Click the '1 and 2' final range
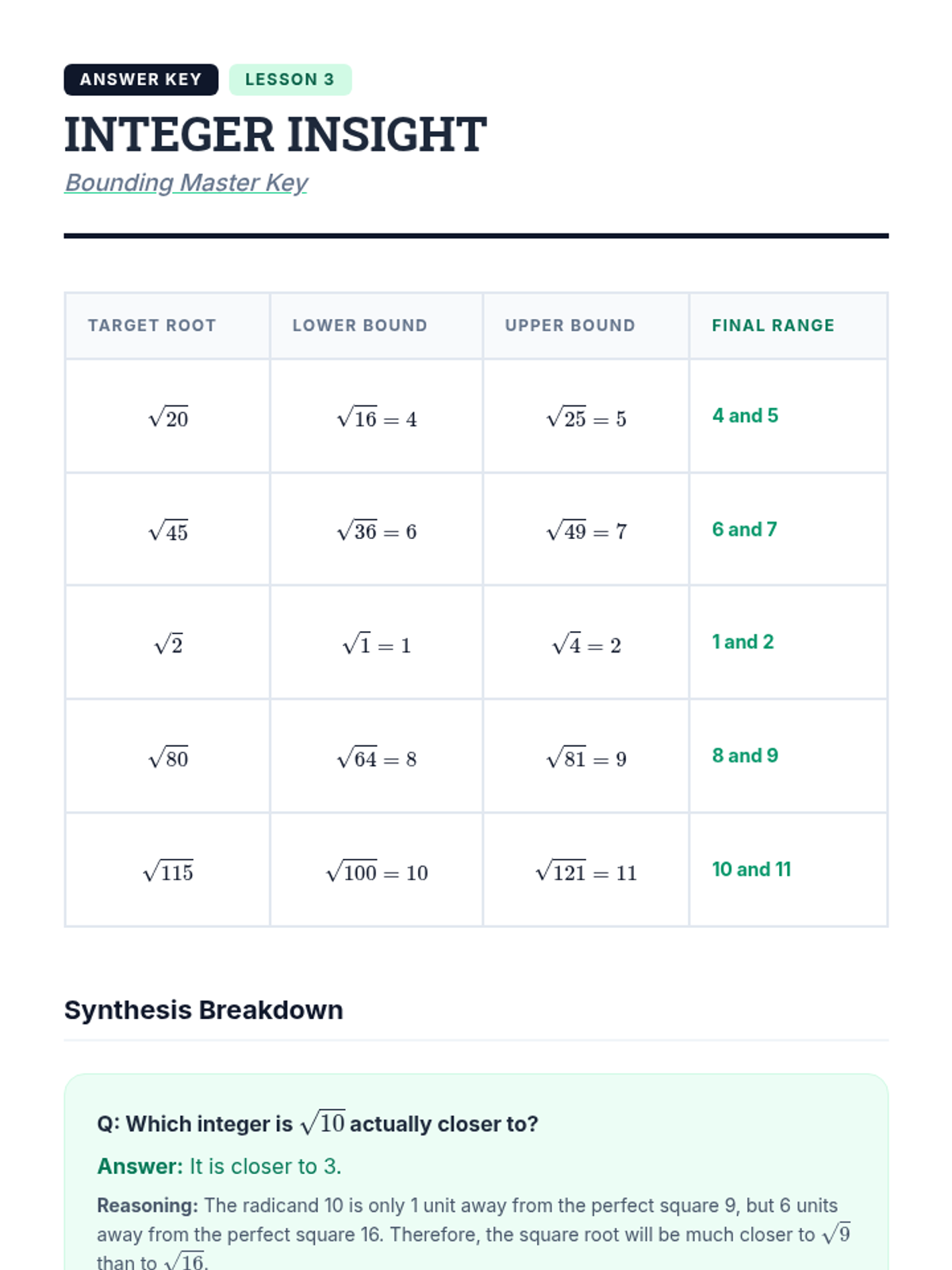The height and width of the screenshot is (1270, 952). (743, 642)
